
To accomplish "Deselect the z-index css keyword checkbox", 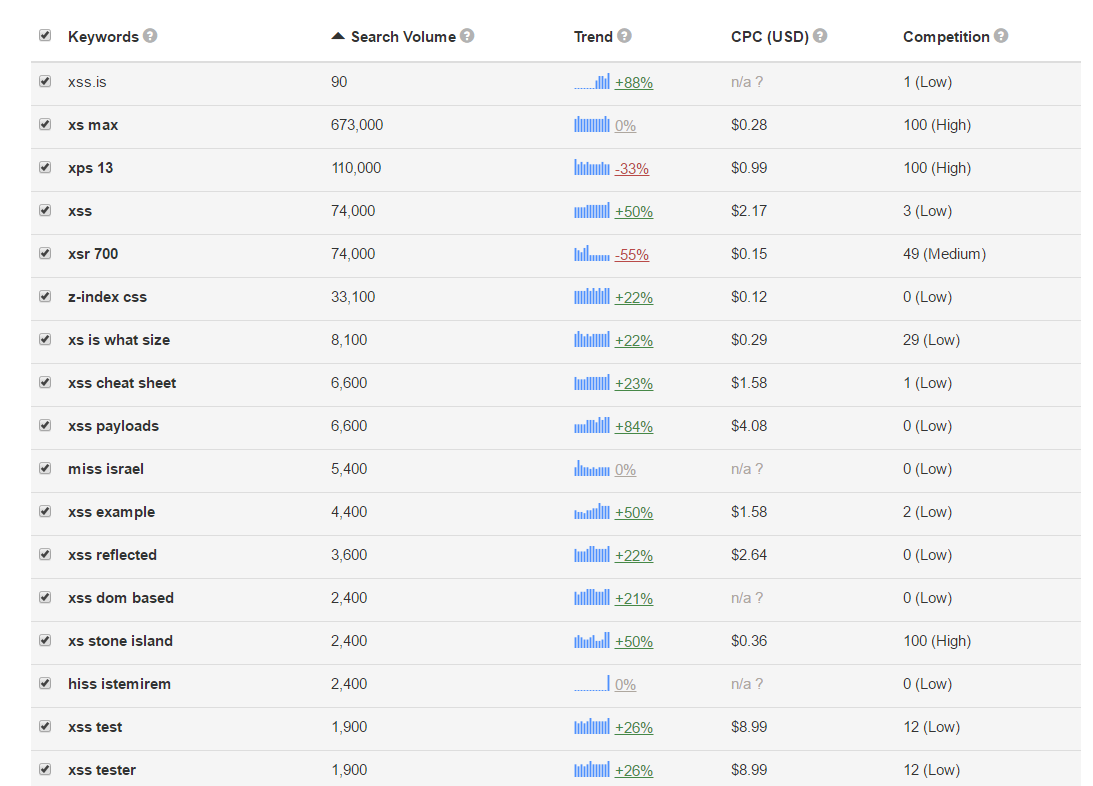I will (45, 296).
